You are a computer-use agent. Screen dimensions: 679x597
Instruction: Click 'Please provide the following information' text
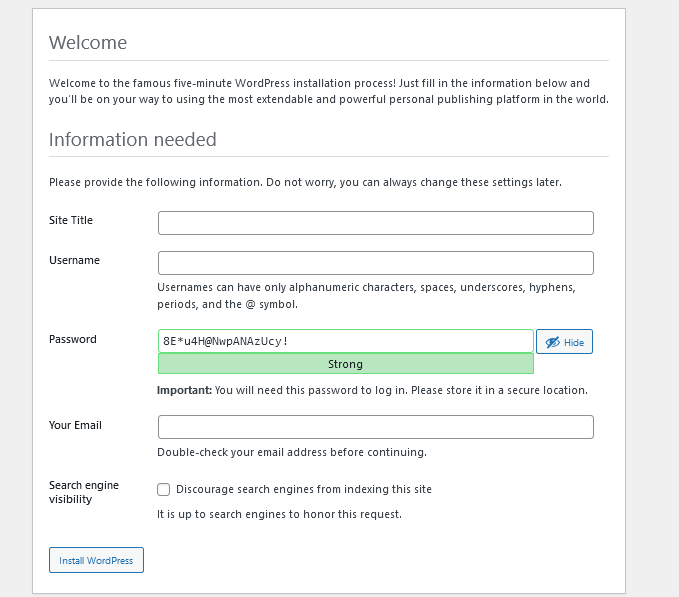tap(305, 182)
